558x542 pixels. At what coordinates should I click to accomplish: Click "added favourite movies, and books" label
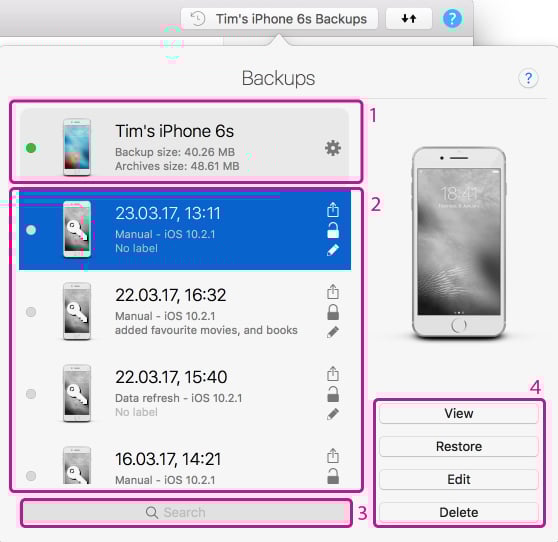point(206,330)
